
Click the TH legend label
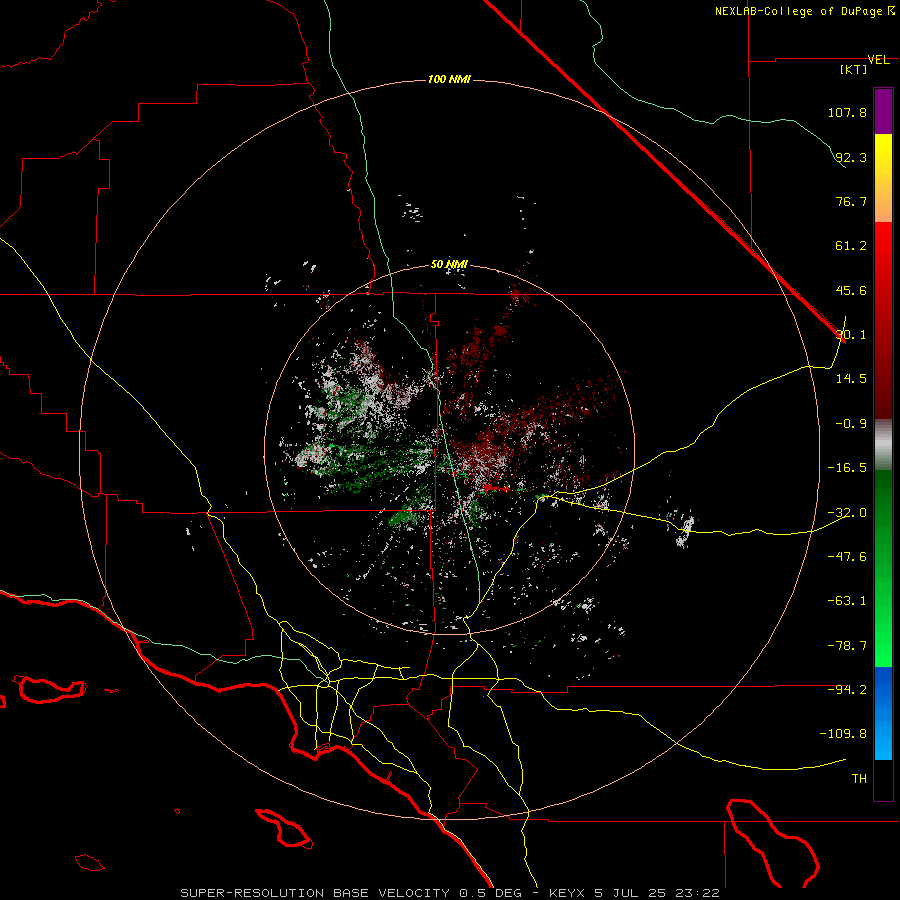[x=859, y=779]
